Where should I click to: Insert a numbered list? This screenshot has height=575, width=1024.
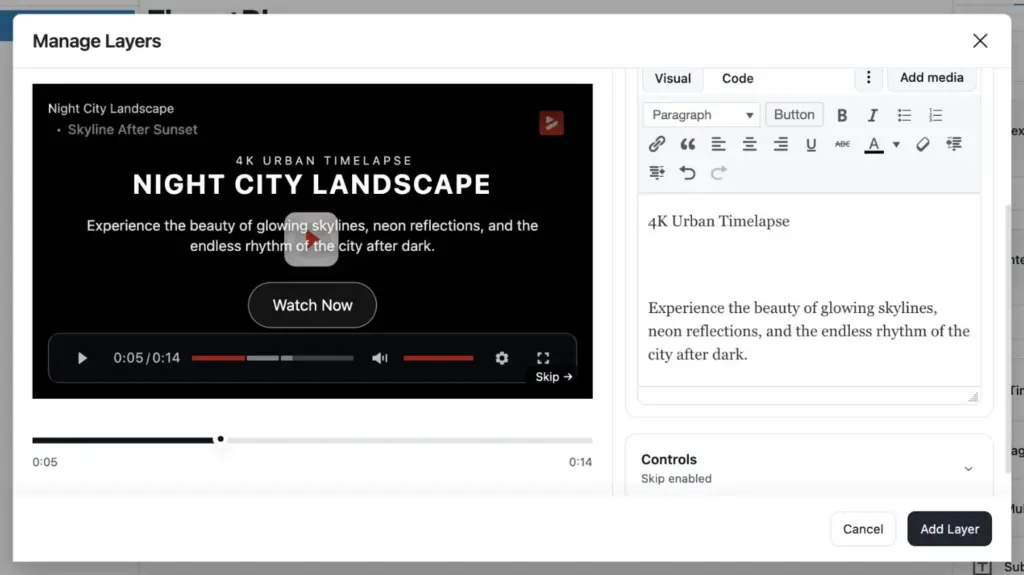935,115
